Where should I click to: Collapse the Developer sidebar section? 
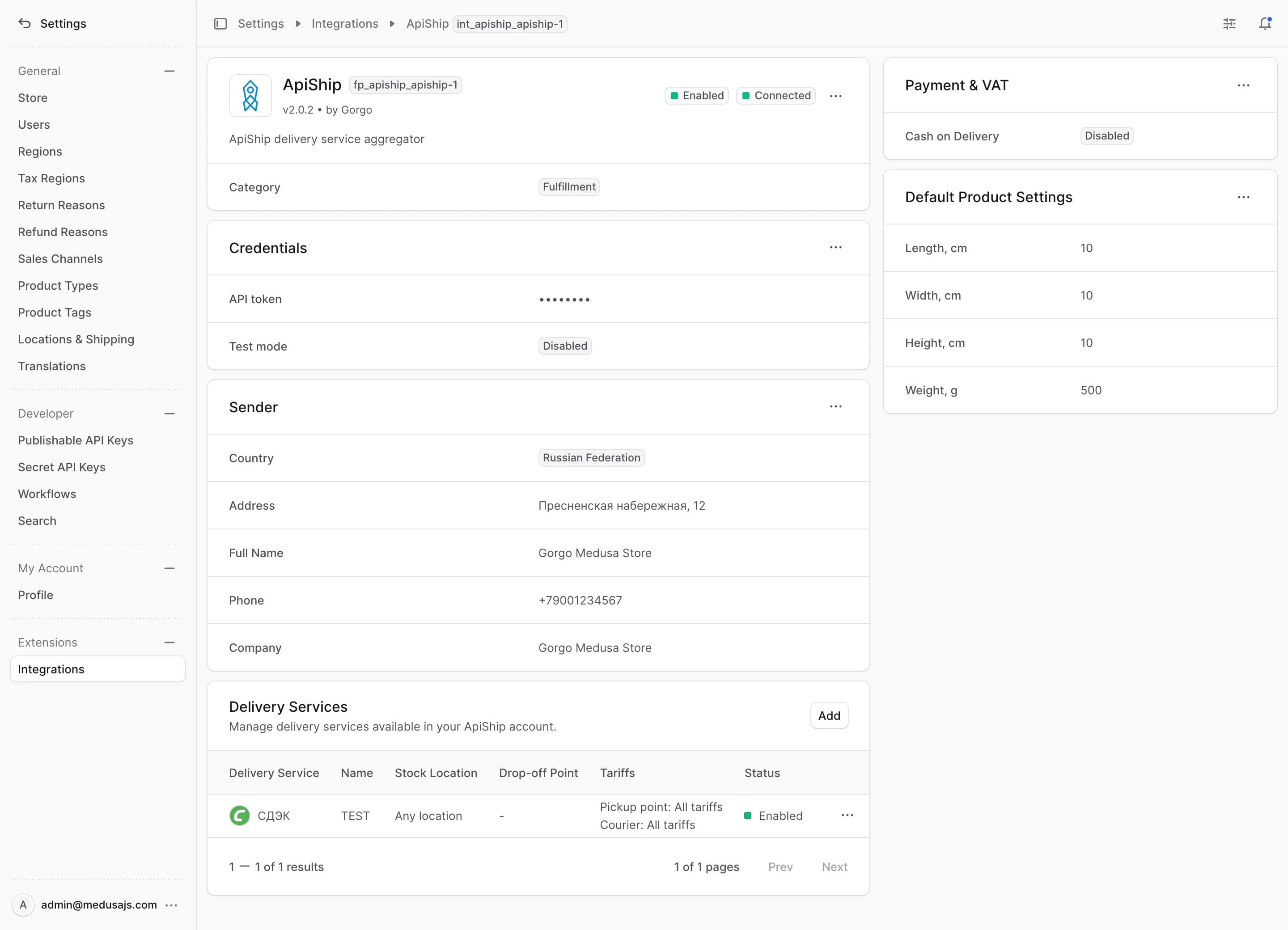[169, 414]
